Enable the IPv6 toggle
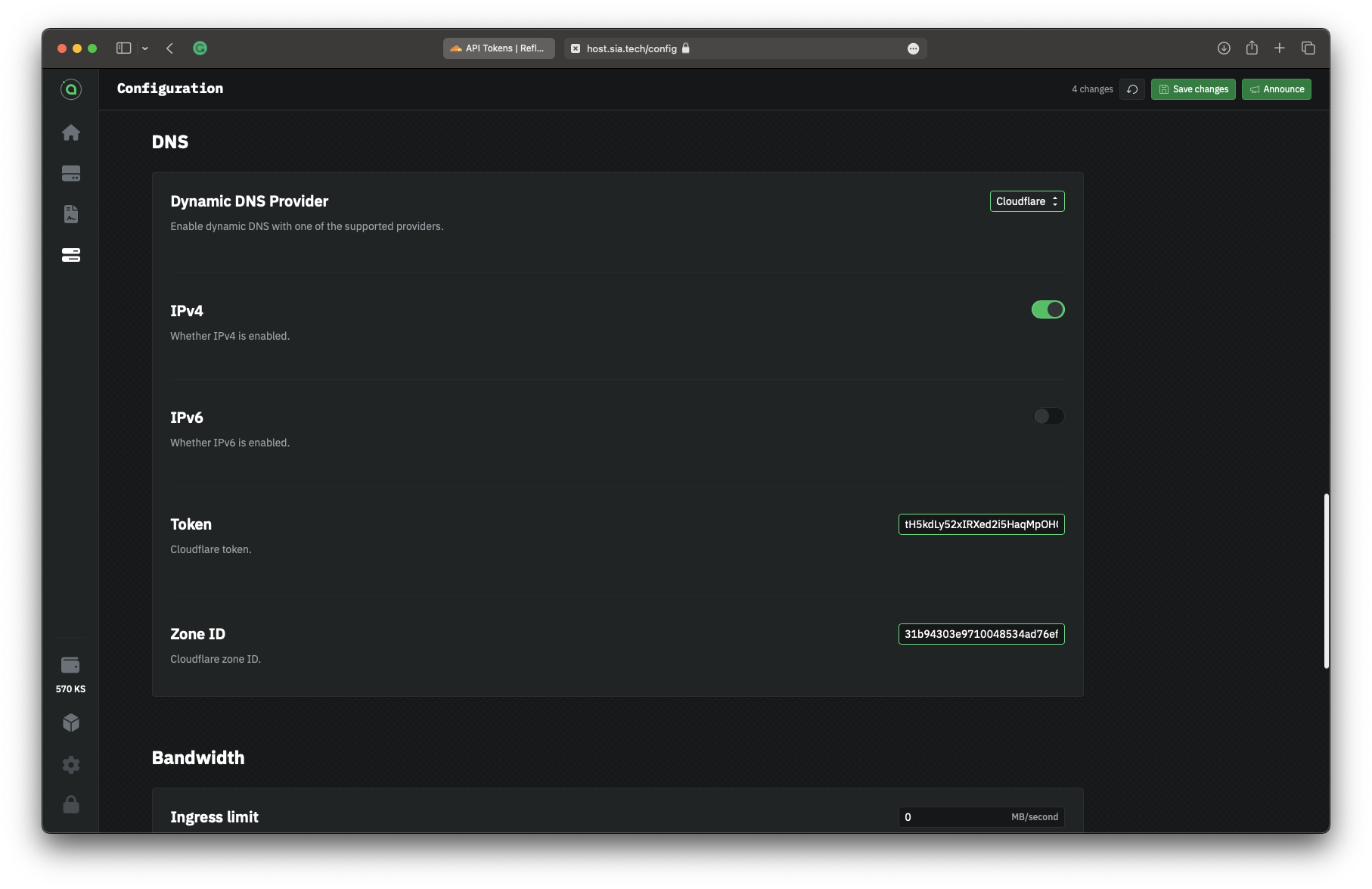 [x=1048, y=416]
